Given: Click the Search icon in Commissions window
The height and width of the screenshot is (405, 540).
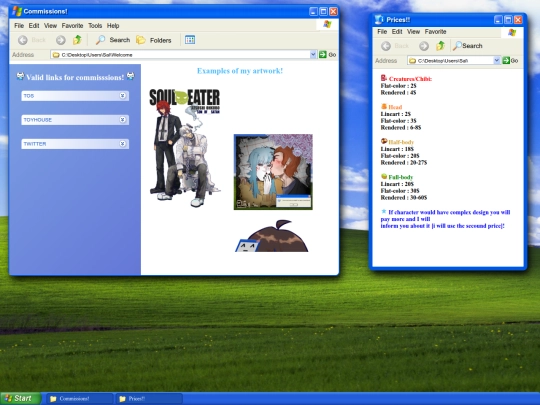Looking at the screenshot, I should 101,40.
